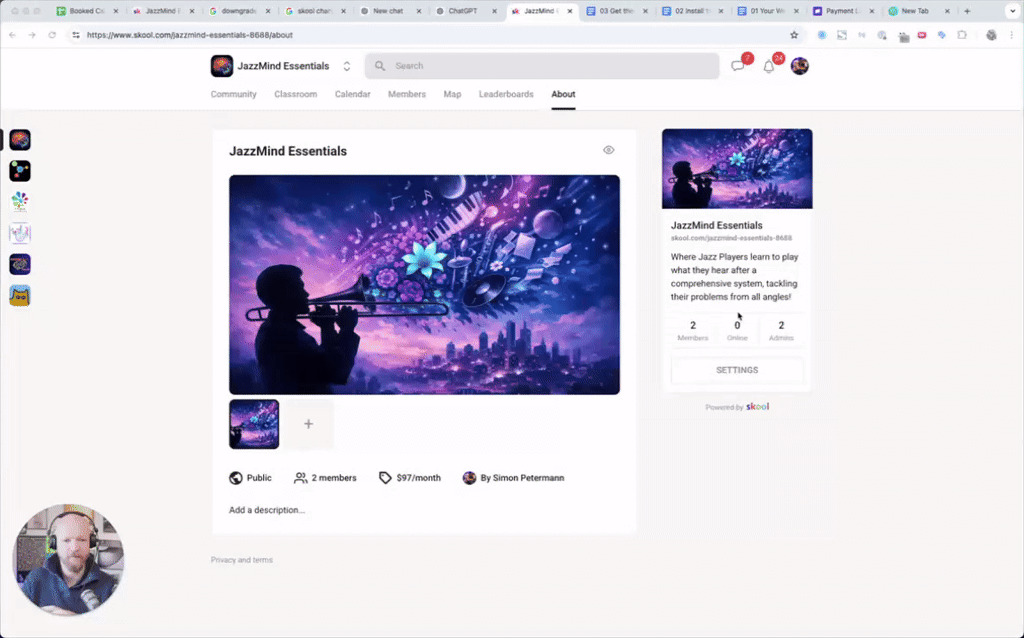The width and height of the screenshot is (1024, 638).
Task: Open the notifications bell
Action: pyautogui.click(x=768, y=65)
